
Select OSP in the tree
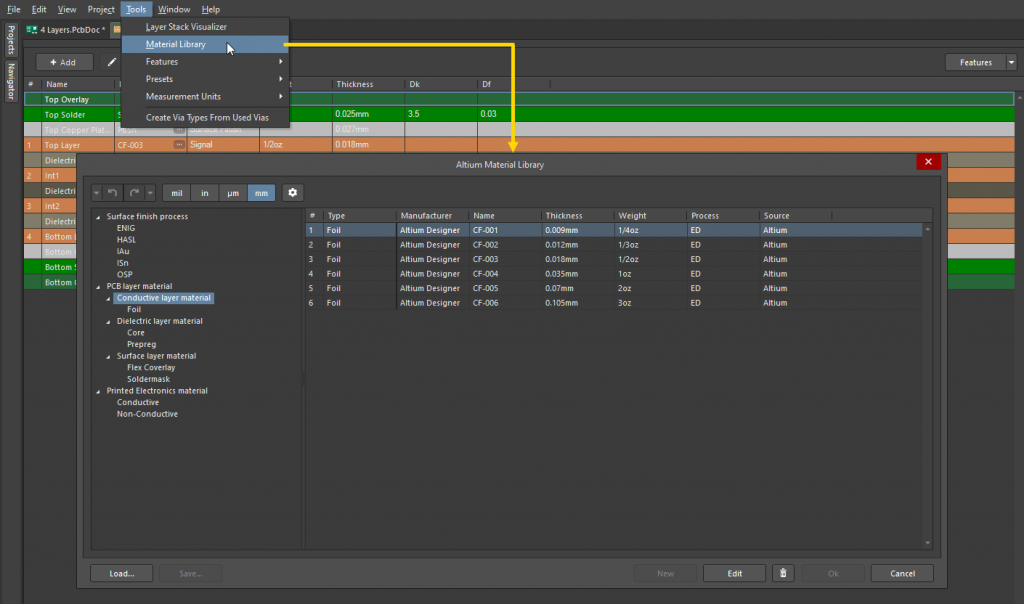(x=124, y=274)
